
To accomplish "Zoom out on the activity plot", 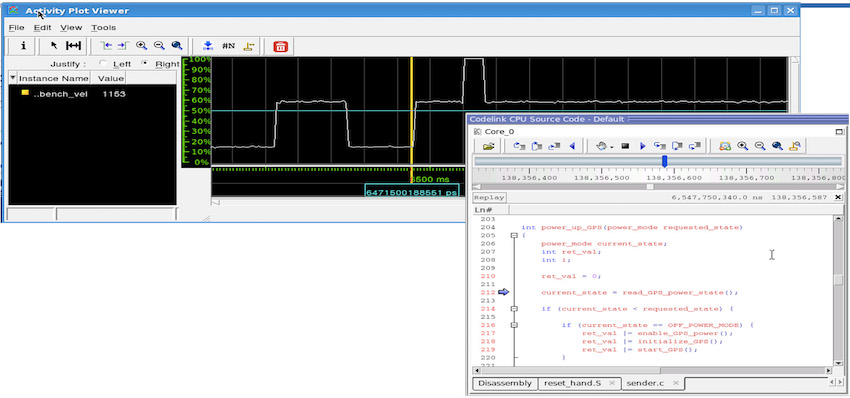I will 159,46.
